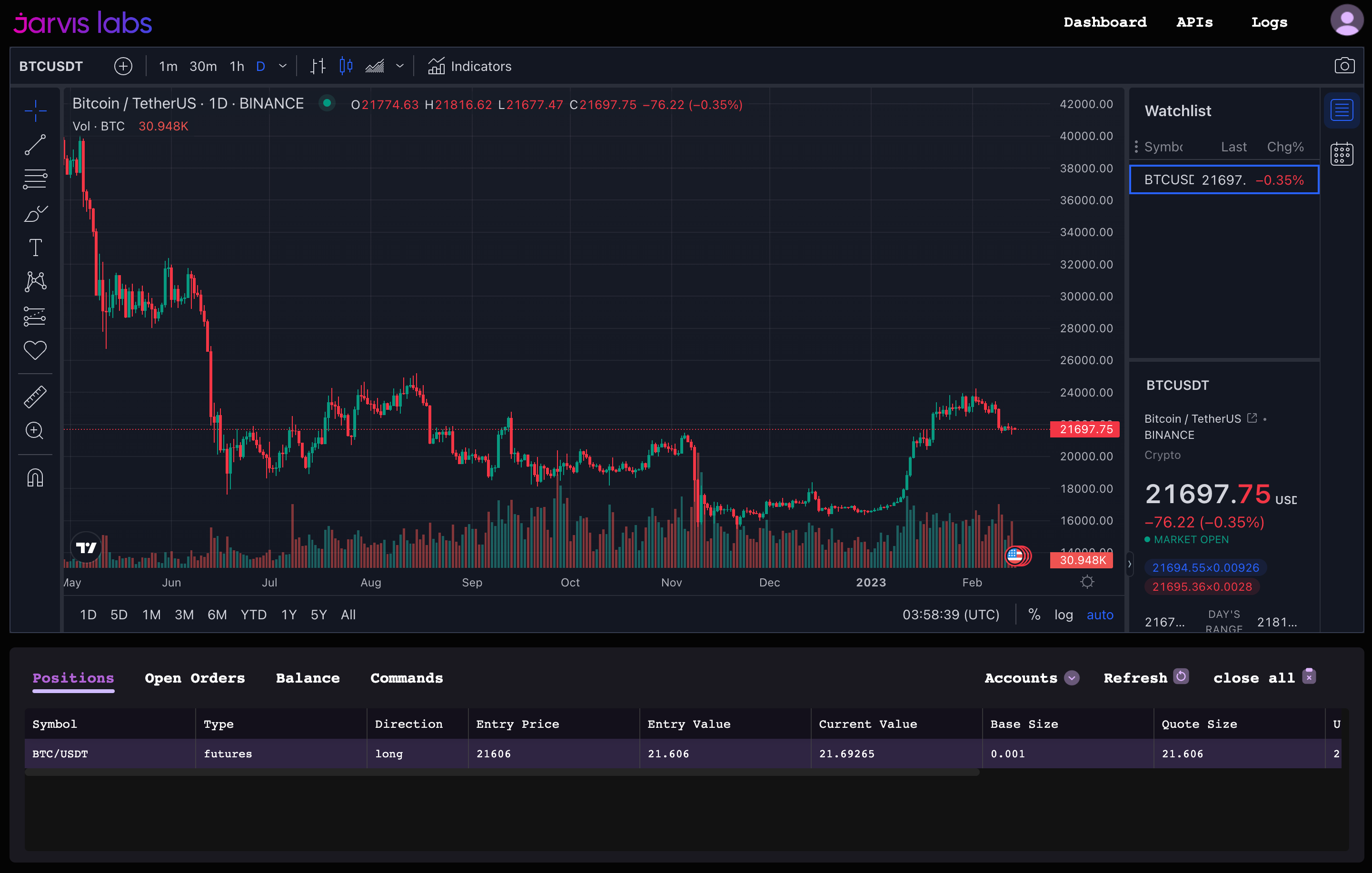The width and height of the screenshot is (1372, 873).
Task: Expand the time interval dropdown arrow
Action: pos(283,66)
